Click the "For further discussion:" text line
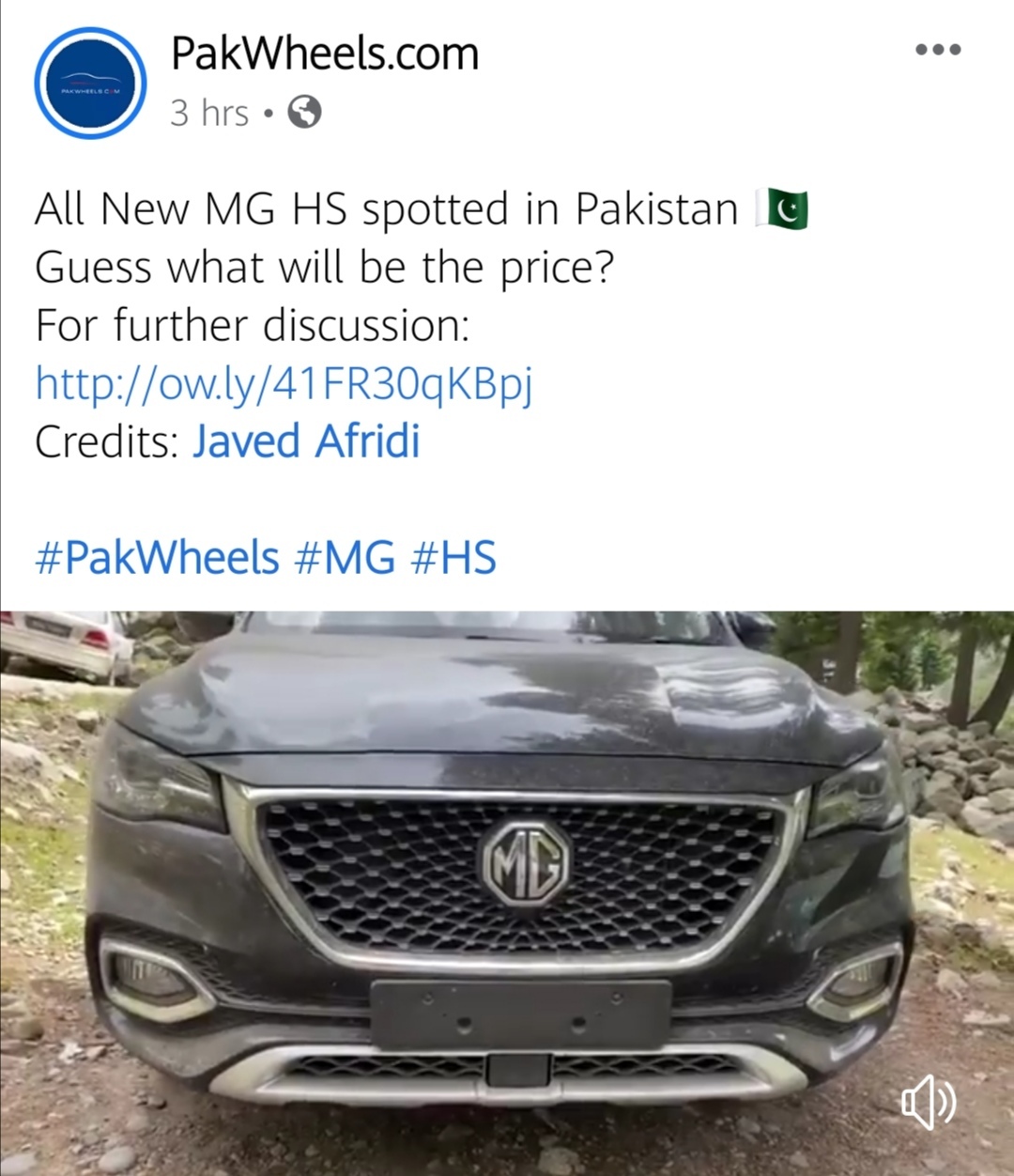This screenshot has height=1176, width=1014. click(x=252, y=326)
